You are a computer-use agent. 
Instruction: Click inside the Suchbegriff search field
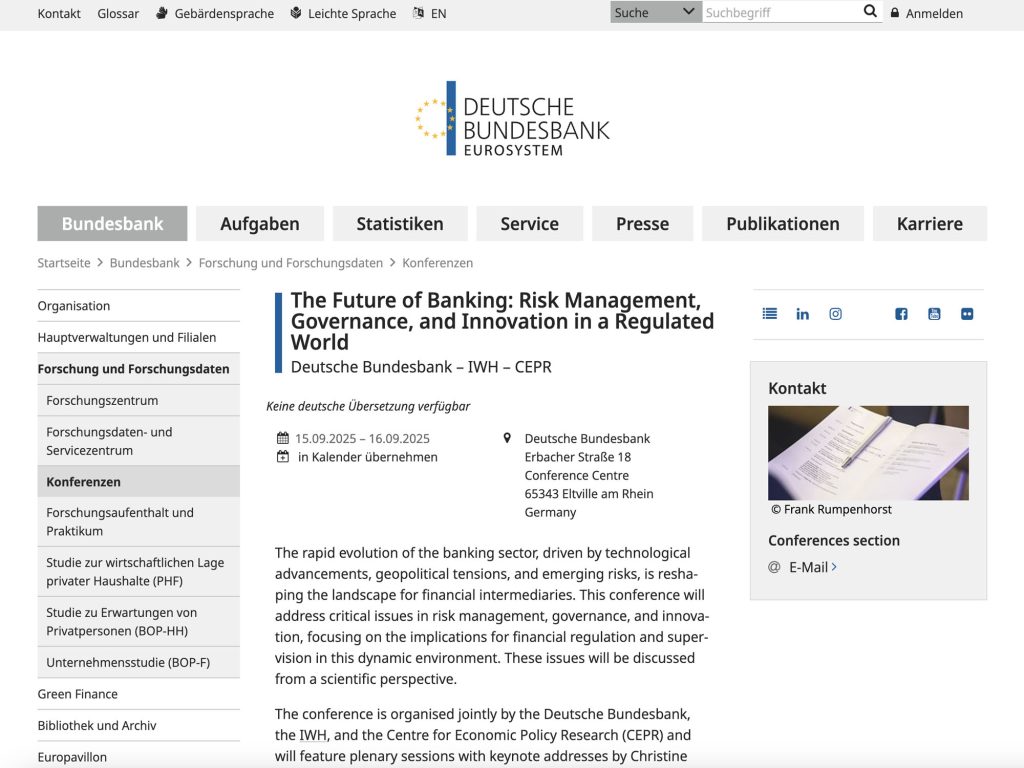pos(780,11)
